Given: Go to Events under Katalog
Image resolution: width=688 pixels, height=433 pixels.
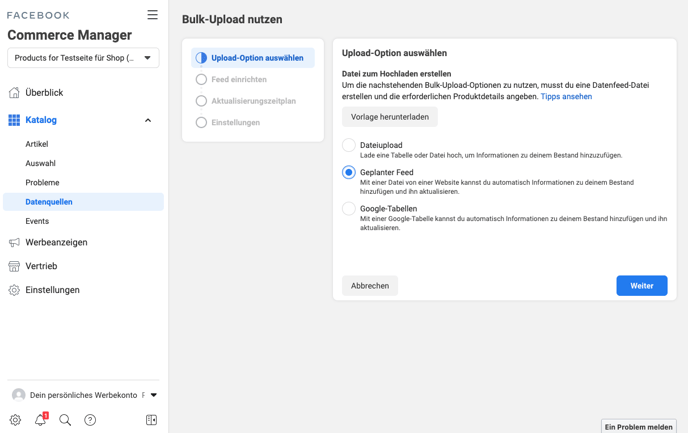Looking at the screenshot, I should pos(37,221).
